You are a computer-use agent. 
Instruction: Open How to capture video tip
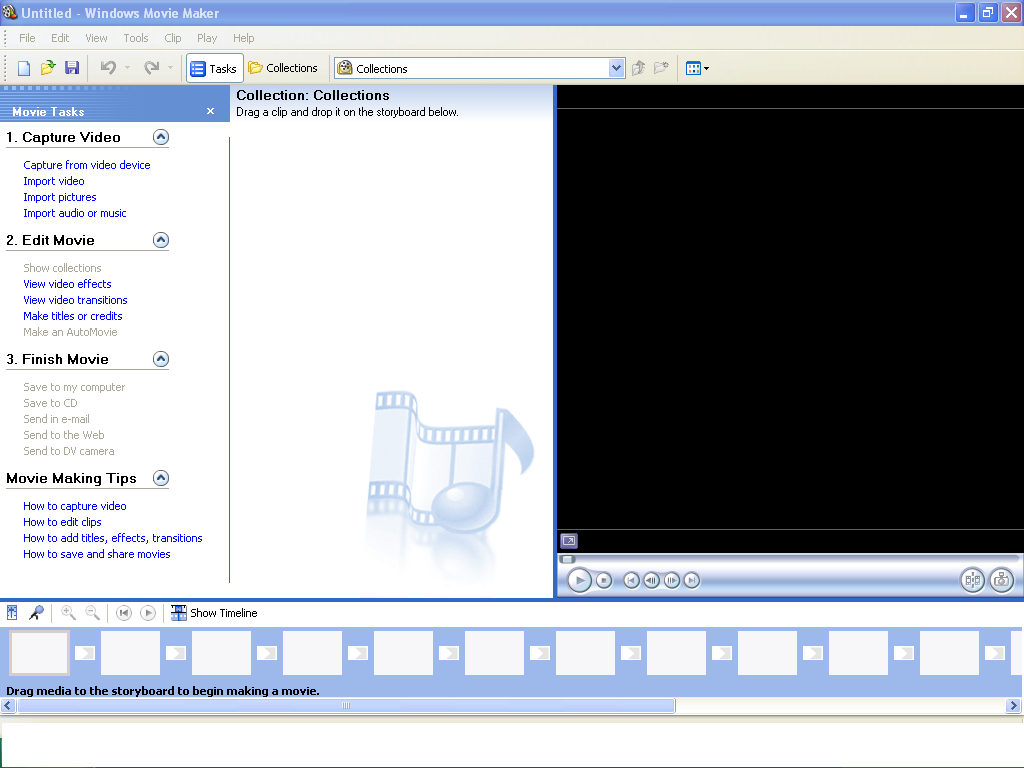(74, 506)
